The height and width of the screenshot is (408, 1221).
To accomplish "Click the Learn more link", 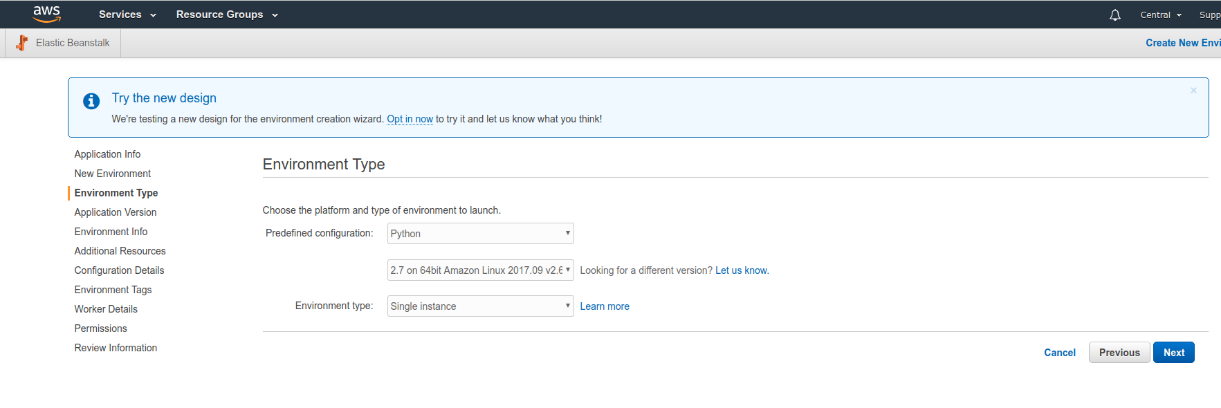I will (605, 306).
